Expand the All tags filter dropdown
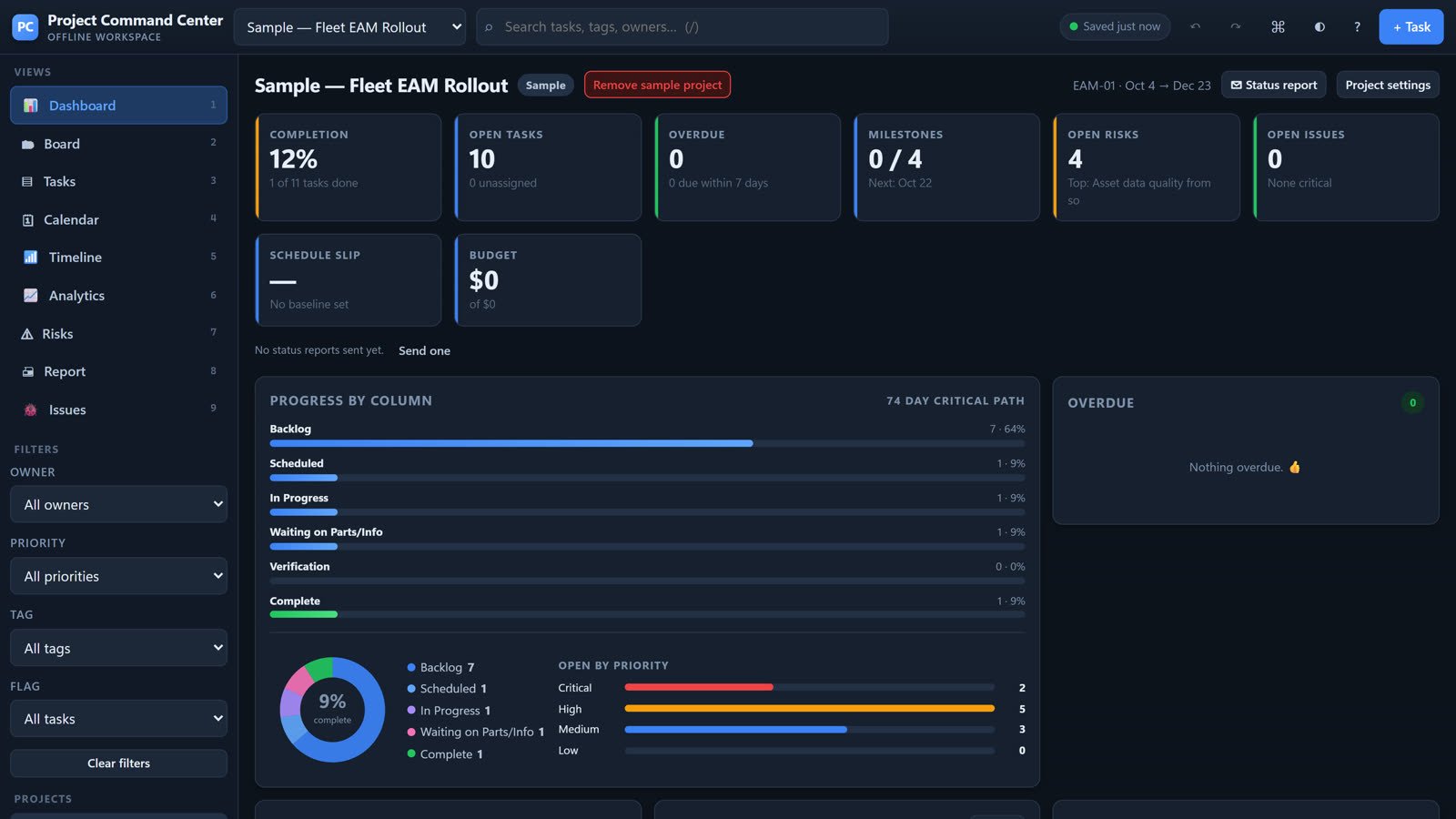The image size is (1456, 819). [118, 648]
